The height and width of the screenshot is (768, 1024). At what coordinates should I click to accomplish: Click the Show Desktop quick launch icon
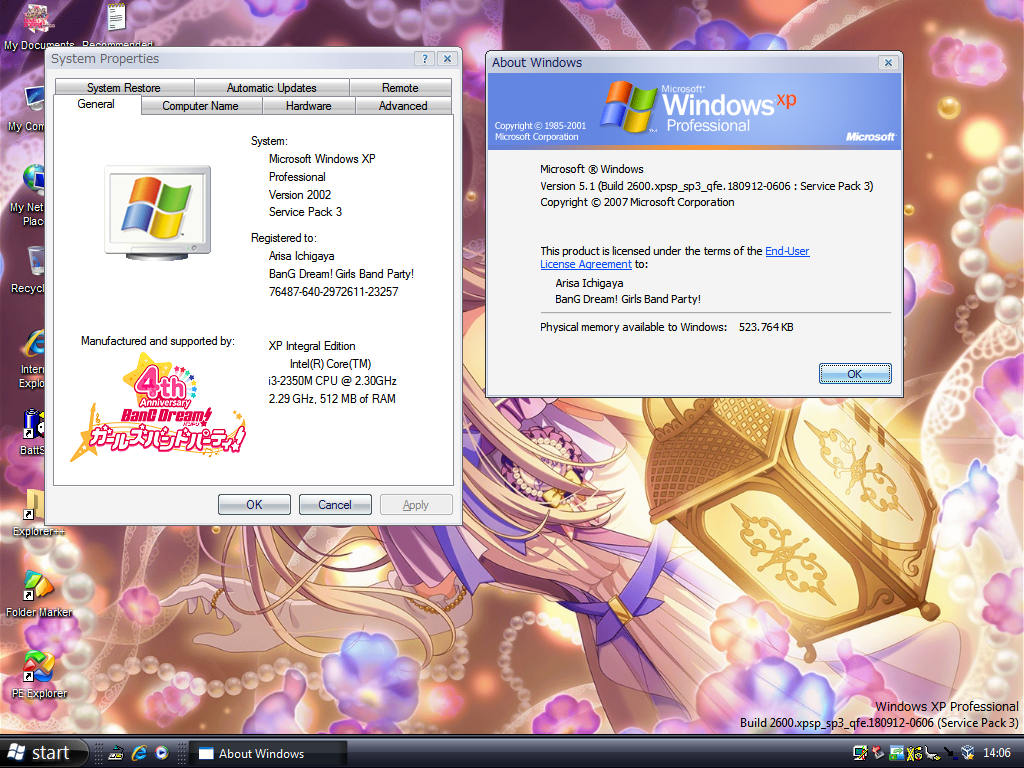pos(116,753)
